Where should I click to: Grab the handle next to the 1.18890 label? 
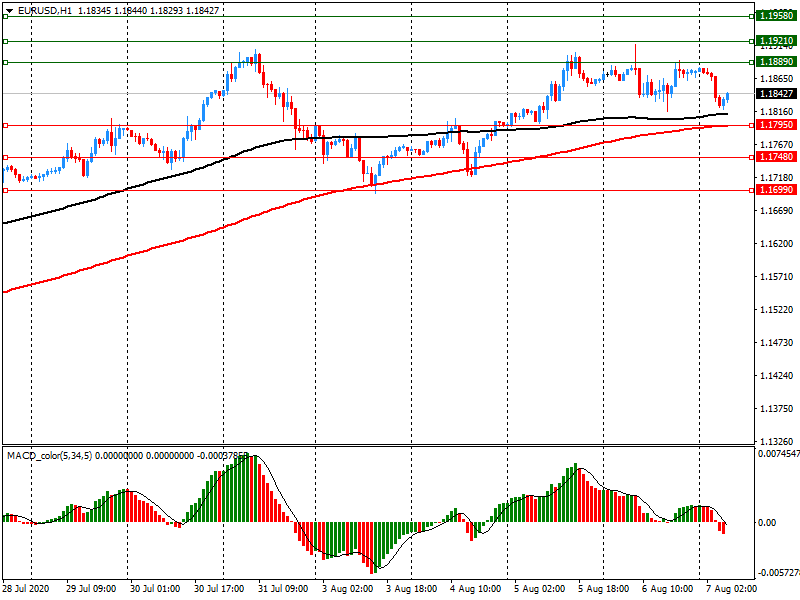[752, 62]
